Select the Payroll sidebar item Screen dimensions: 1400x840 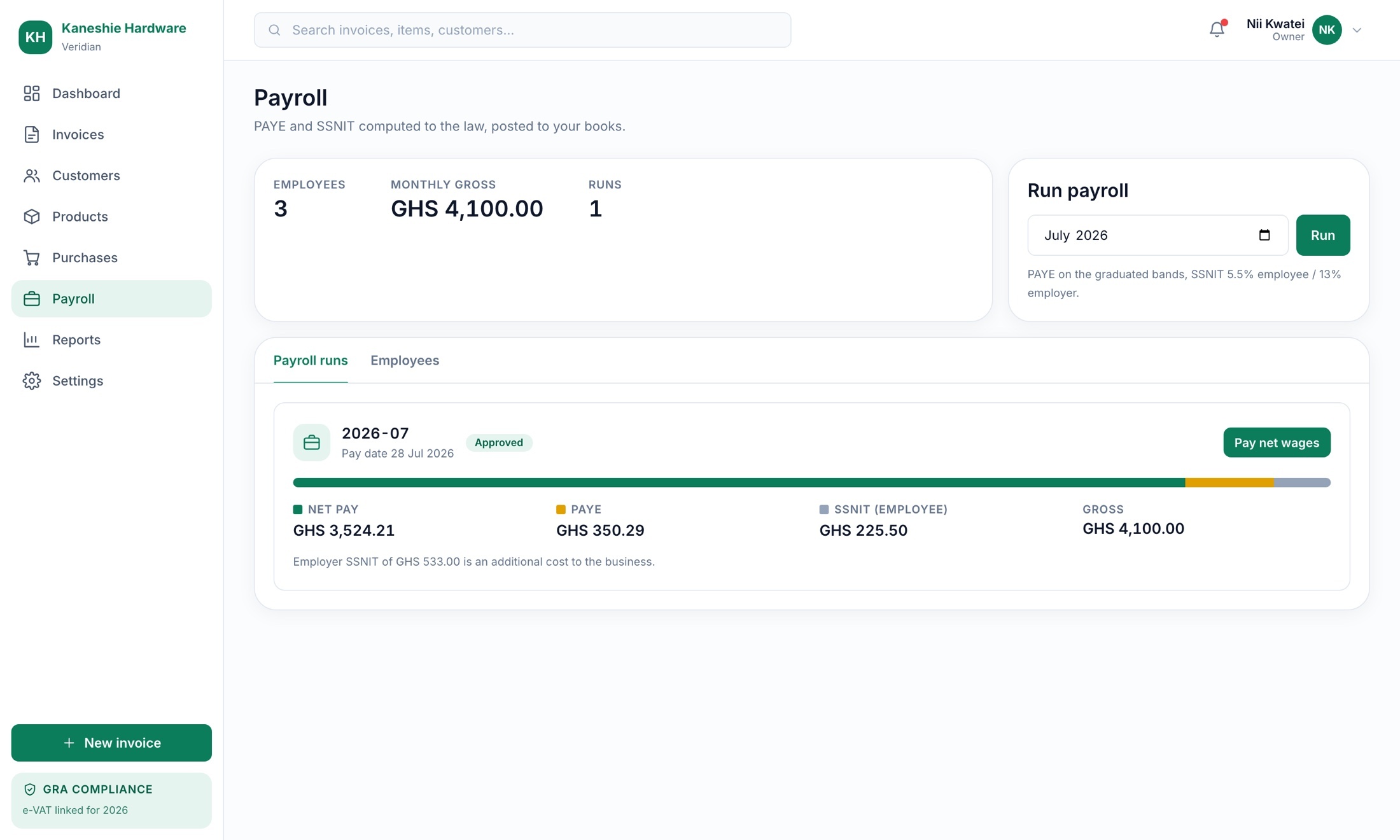[111, 298]
